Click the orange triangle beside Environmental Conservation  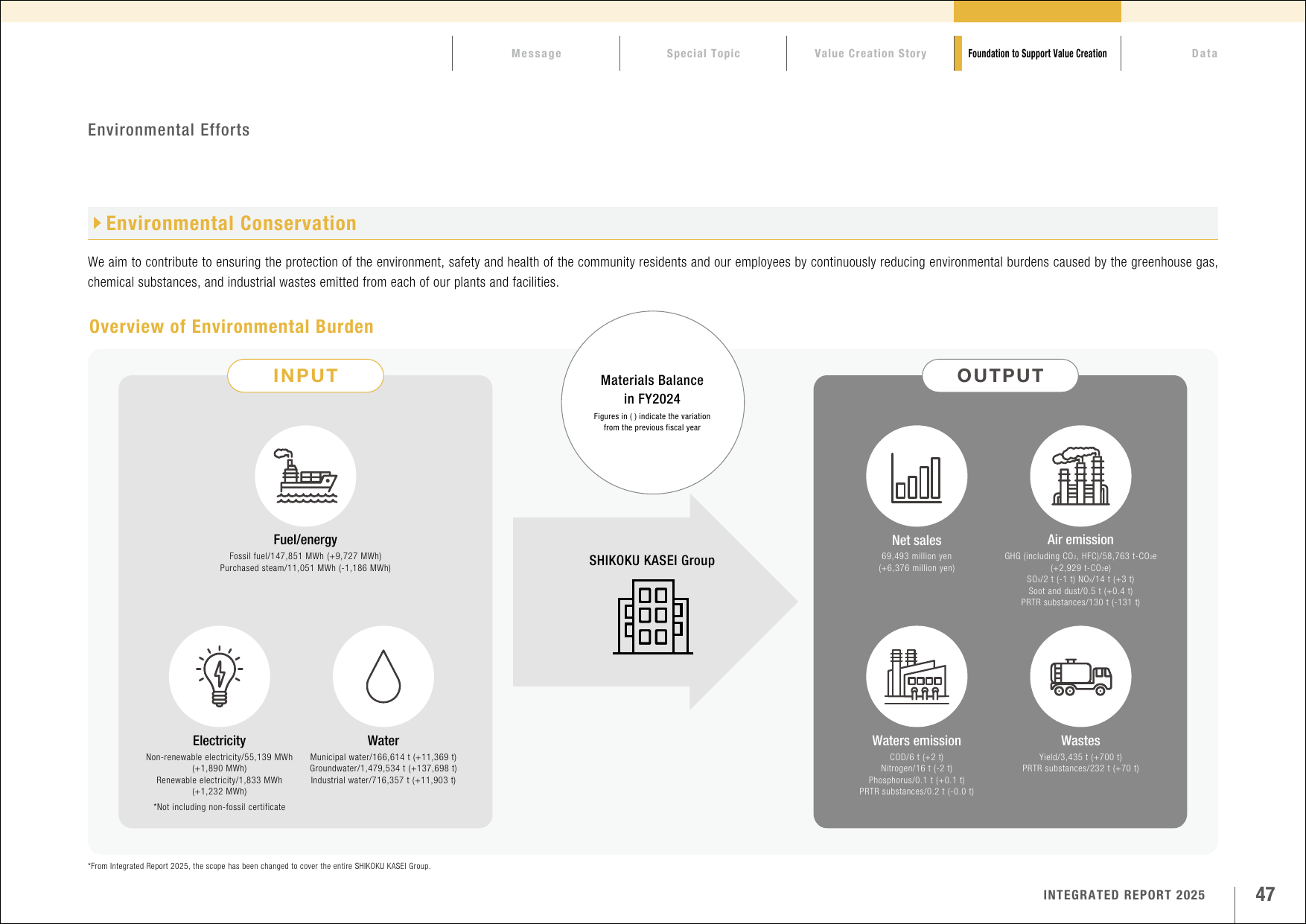(98, 223)
